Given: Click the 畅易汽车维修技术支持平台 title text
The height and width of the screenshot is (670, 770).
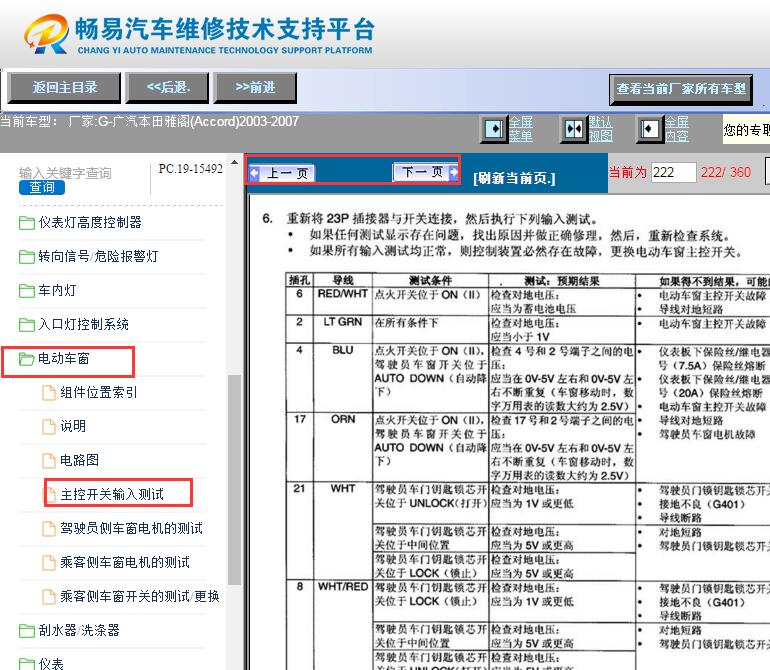Looking at the screenshot, I should click(x=225, y=28).
